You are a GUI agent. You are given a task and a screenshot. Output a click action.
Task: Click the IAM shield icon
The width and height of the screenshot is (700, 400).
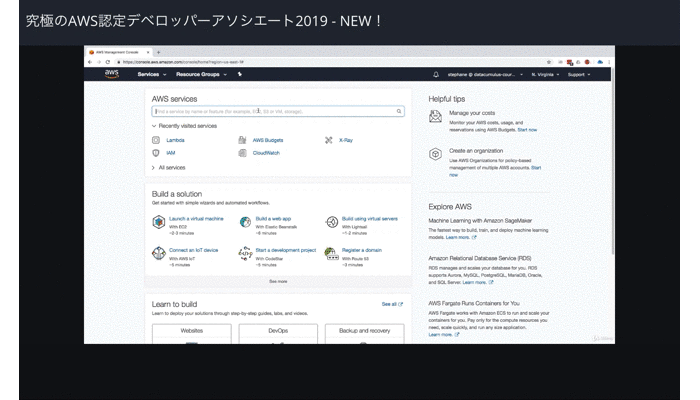click(x=156, y=153)
